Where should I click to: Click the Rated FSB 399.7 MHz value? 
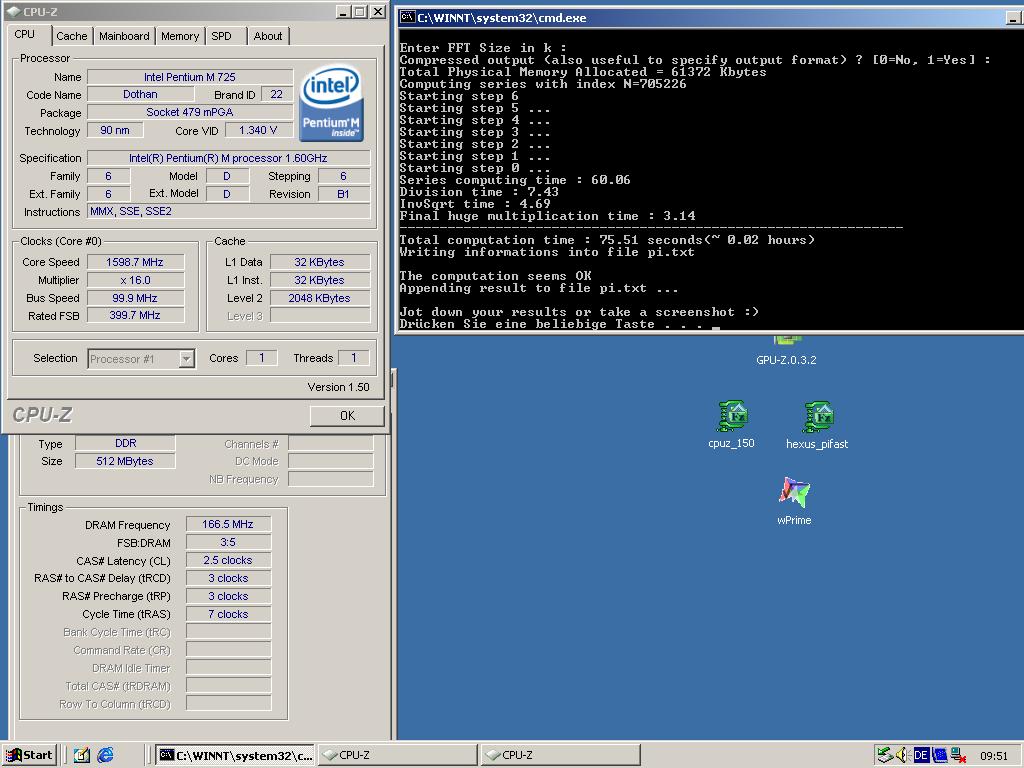[x=135, y=315]
